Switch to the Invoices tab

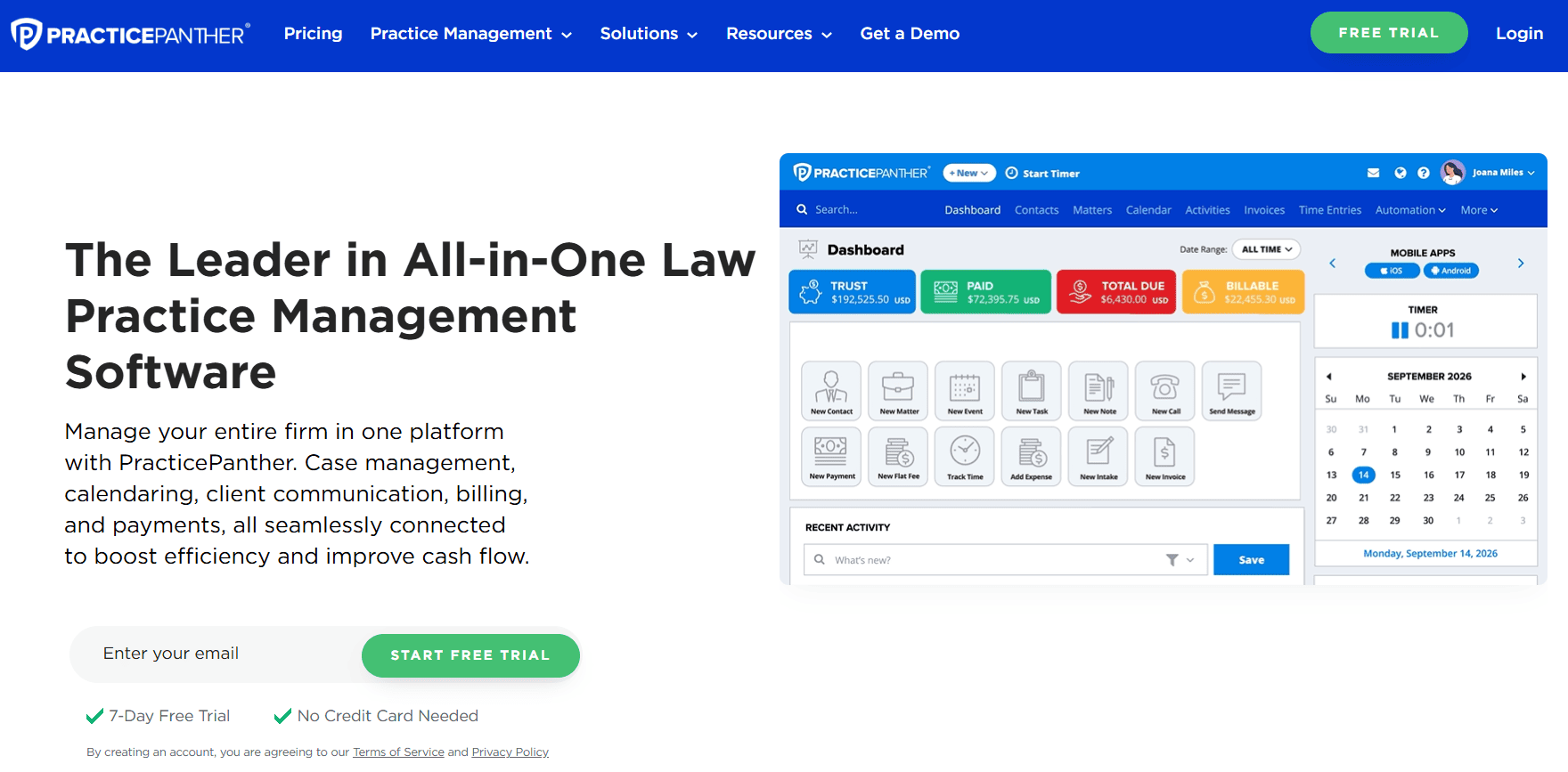pos(1264,210)
